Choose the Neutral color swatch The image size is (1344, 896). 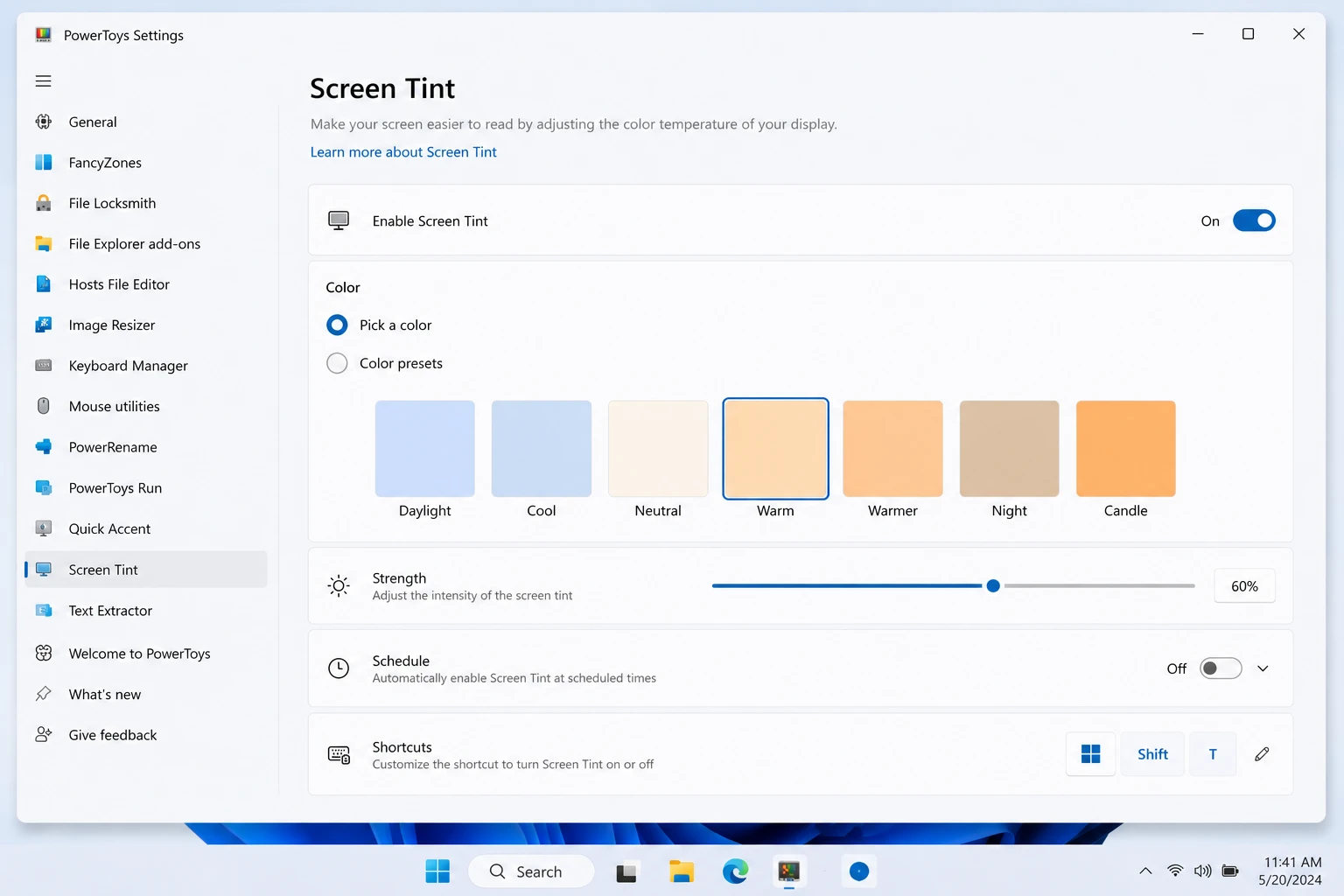coord(658,449)
